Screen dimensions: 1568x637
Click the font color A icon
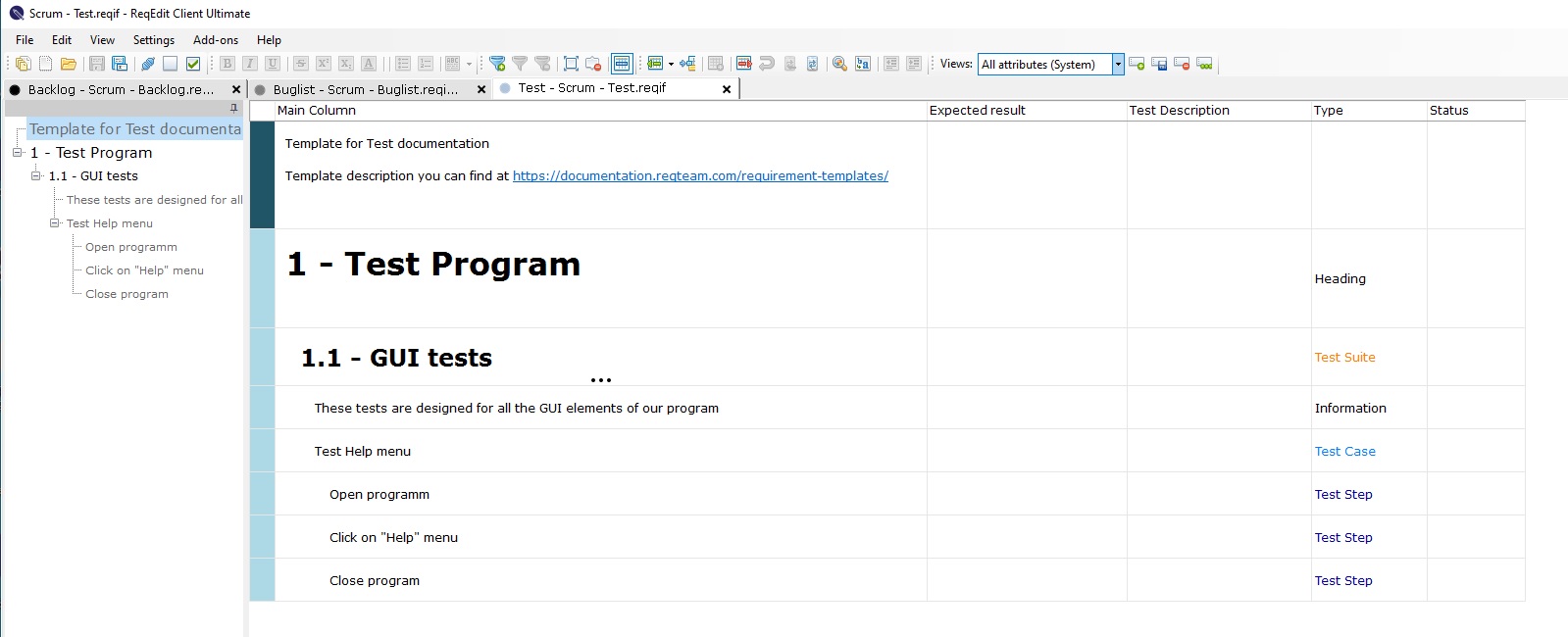[x=369, y=64]
